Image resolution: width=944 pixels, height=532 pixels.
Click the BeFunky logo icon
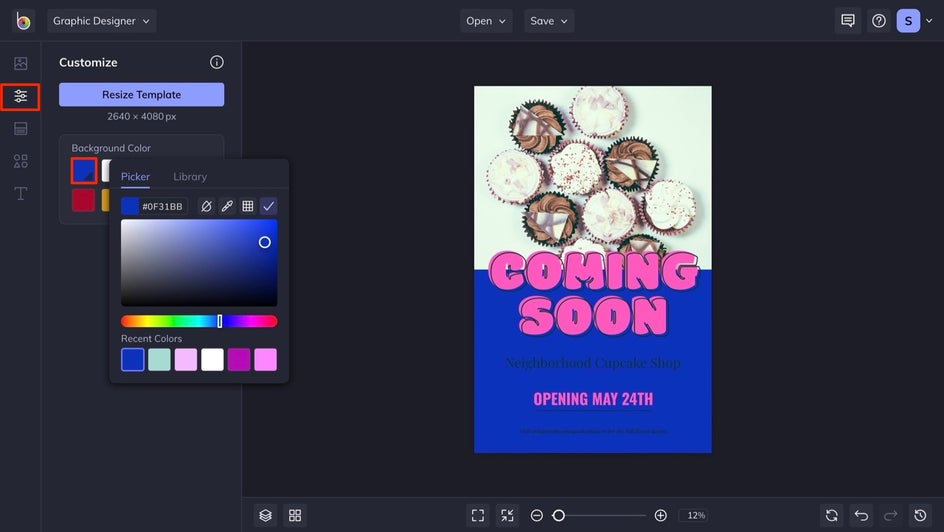[x=23, y=21]
